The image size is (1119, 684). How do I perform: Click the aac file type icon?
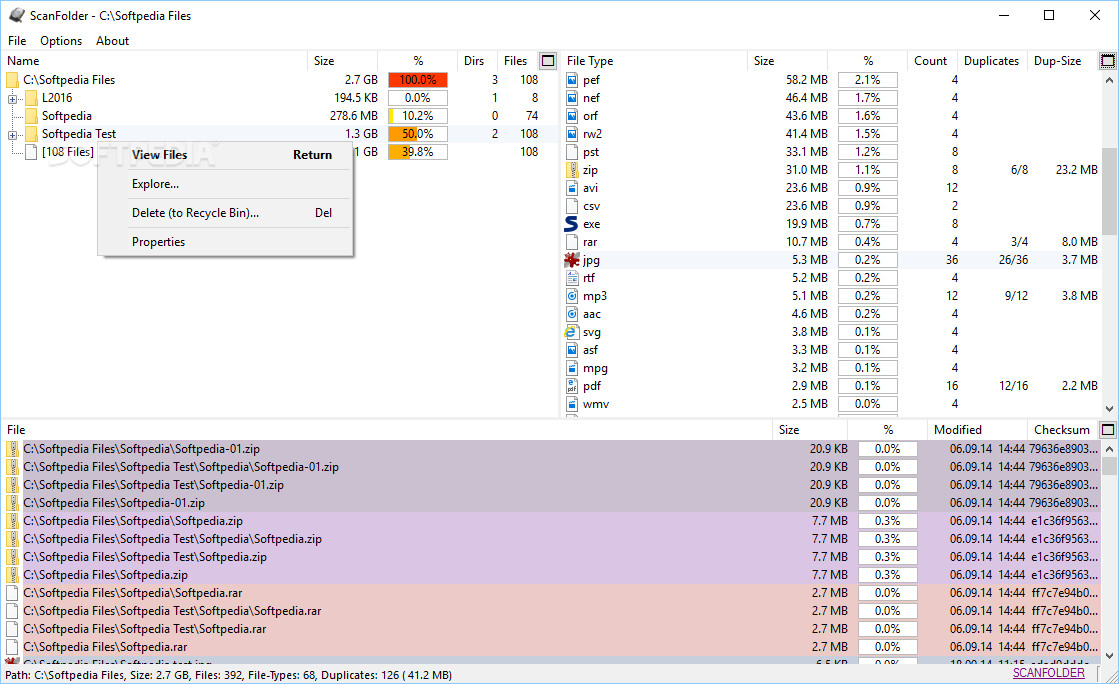click(x=572, y=313)
